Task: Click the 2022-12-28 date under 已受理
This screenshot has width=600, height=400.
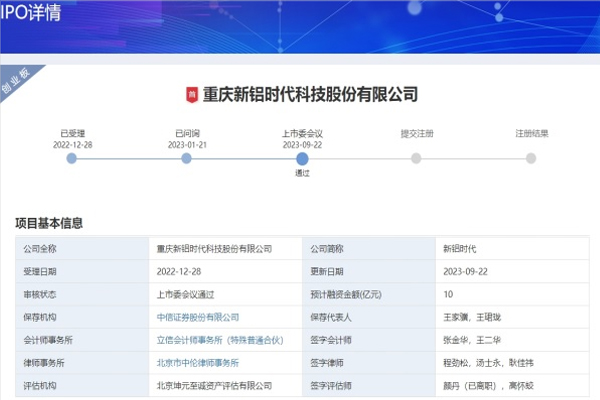Action: (72, 144)
